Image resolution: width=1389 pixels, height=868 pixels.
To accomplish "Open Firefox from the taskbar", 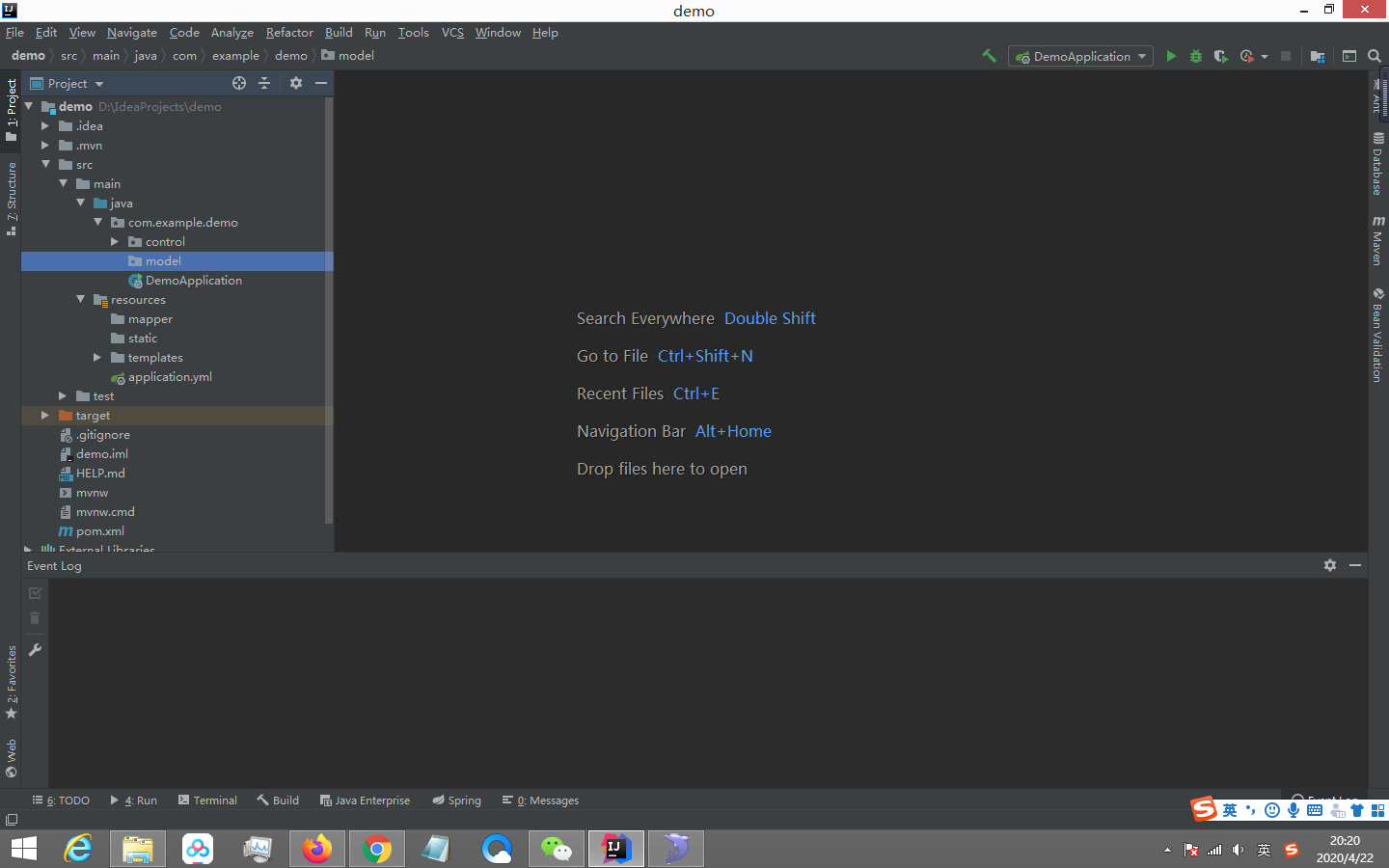I will click(317, 849).
